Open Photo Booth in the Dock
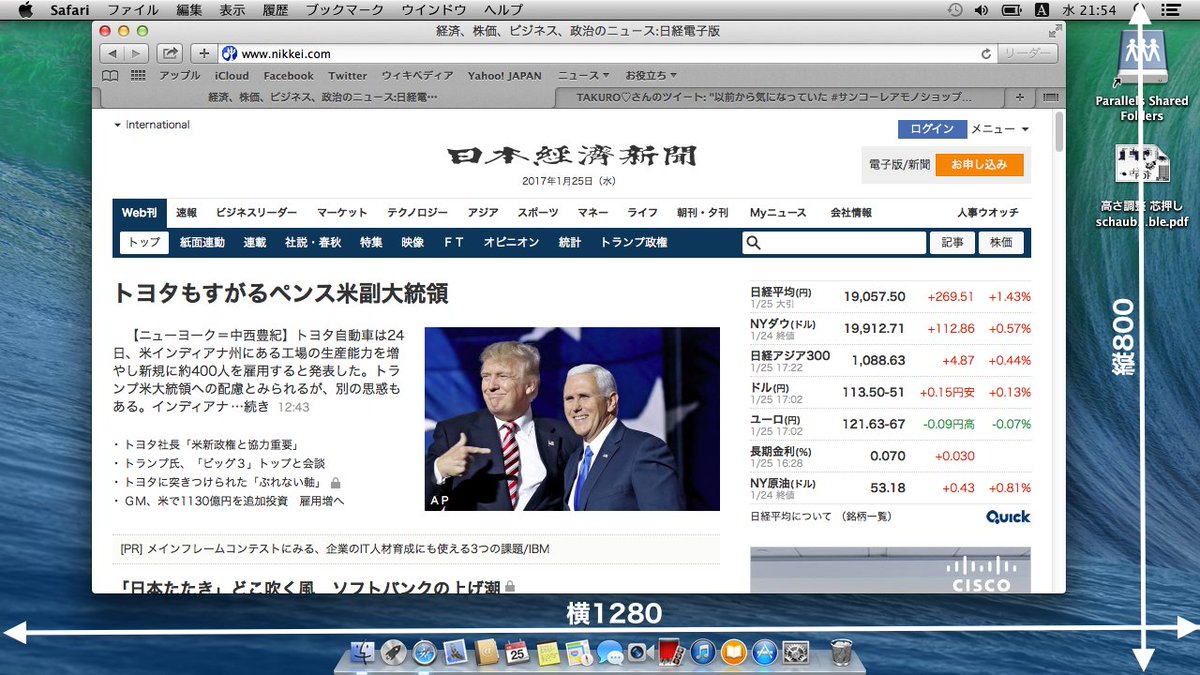The width and height of the screenshot is (1200, 675). [671, 653]
